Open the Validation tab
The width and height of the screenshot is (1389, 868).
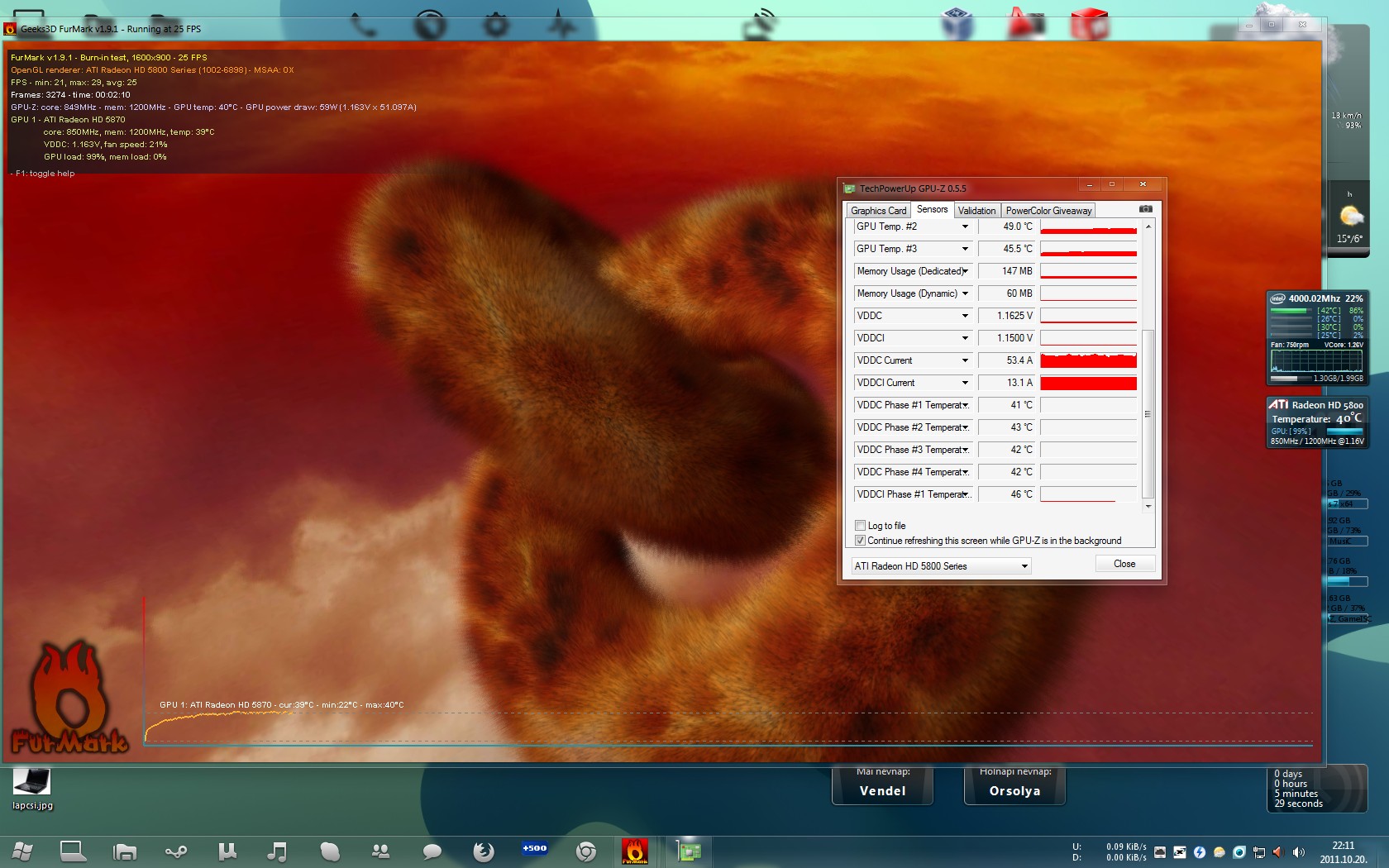[x=976, y=211]
